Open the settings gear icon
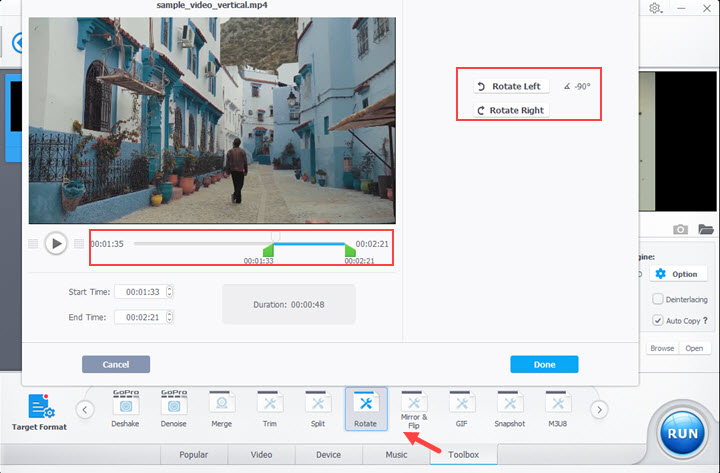The image size is (720, 473). pyautogui.click(x=655, y=8)
